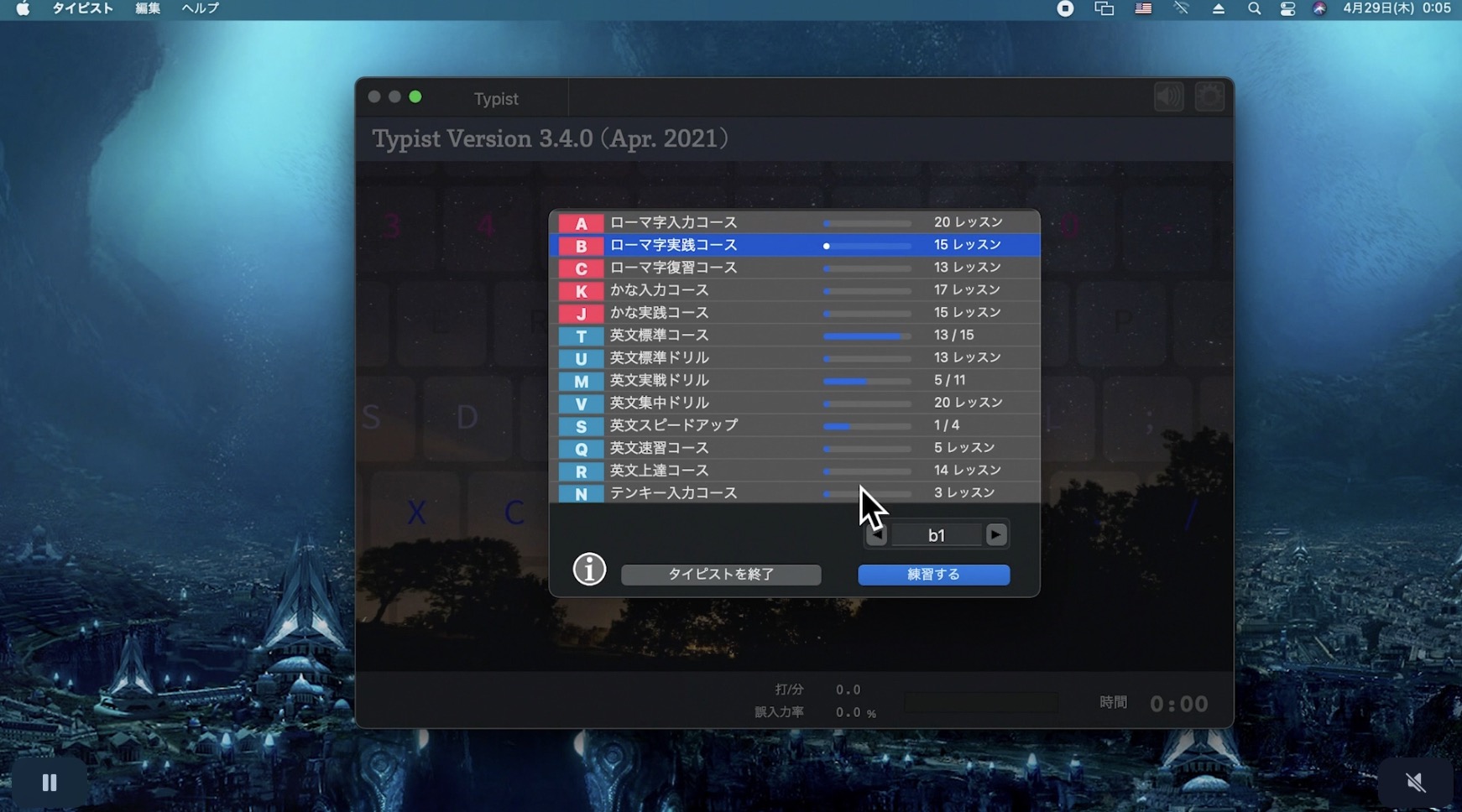This screenshot has height=812, width=1462.
Task: Select course letter M badge icon
Action: click(x=581, y=382)
